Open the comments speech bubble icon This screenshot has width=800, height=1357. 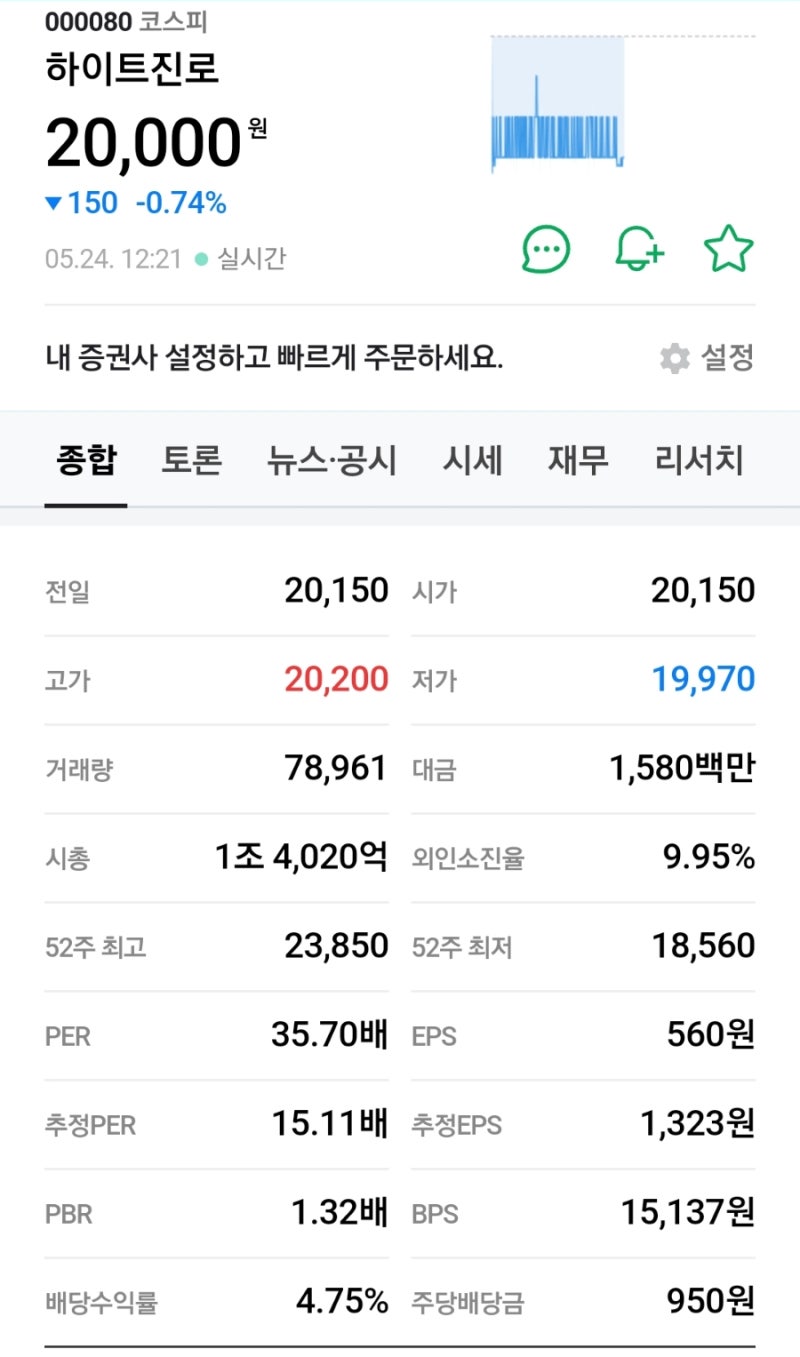pyautogui.click(x=545, y=250)
